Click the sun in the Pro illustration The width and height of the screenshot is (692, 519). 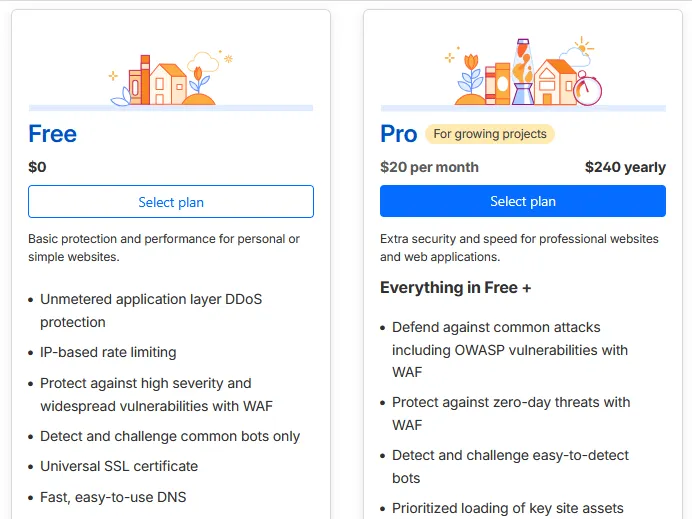(x=582, y=46)
